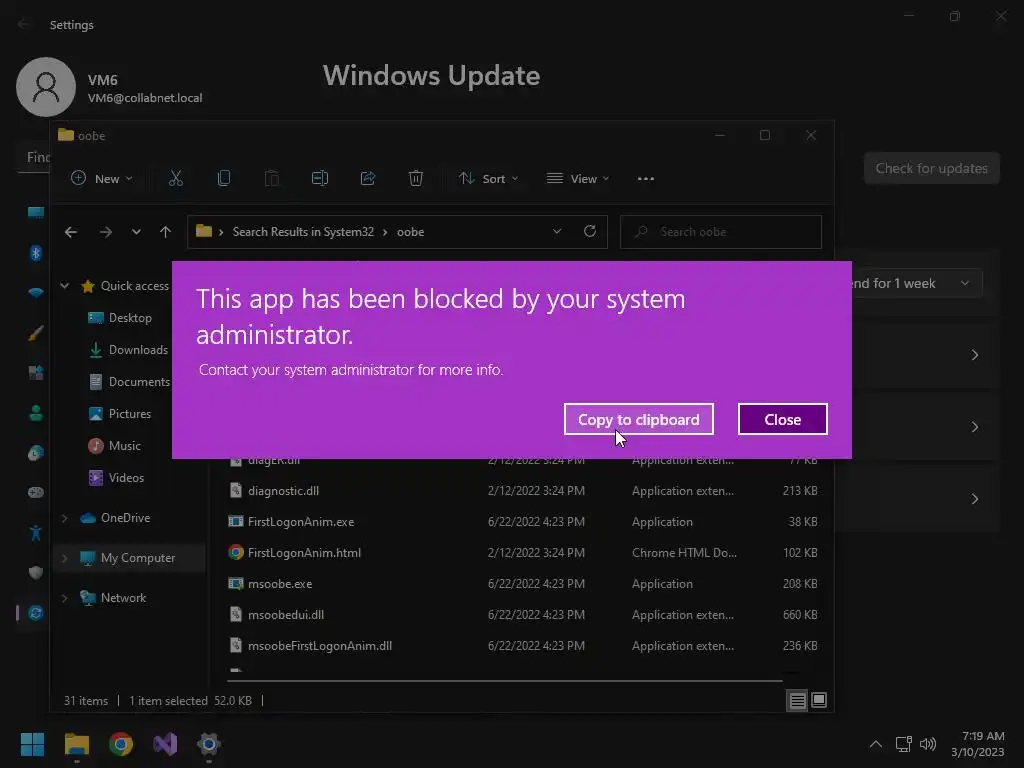The width and height of the screenshot is (1024, 768).
Task: Switch to details view layout icon
Action: (x=797, y=701)
